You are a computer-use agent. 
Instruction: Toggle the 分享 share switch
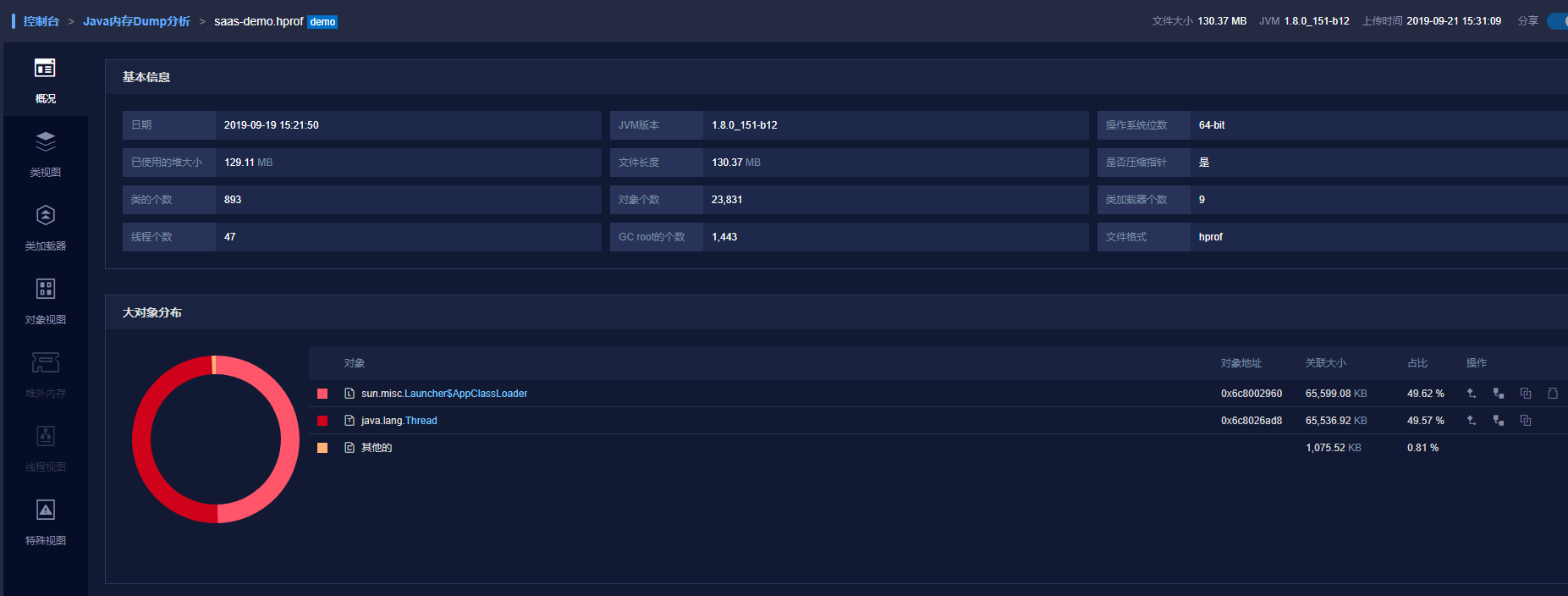pyautogui.click(x=1558, y=21)
